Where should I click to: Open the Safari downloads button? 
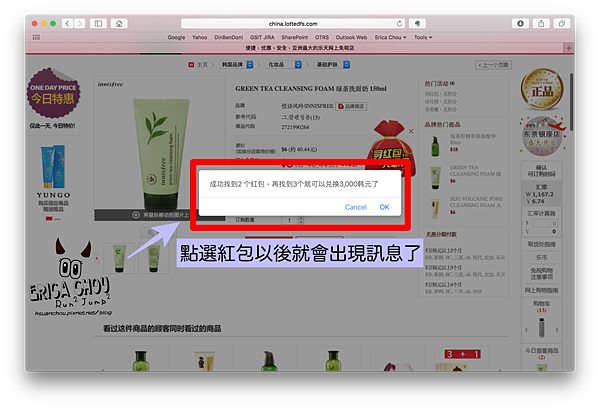tap(520, 24)
